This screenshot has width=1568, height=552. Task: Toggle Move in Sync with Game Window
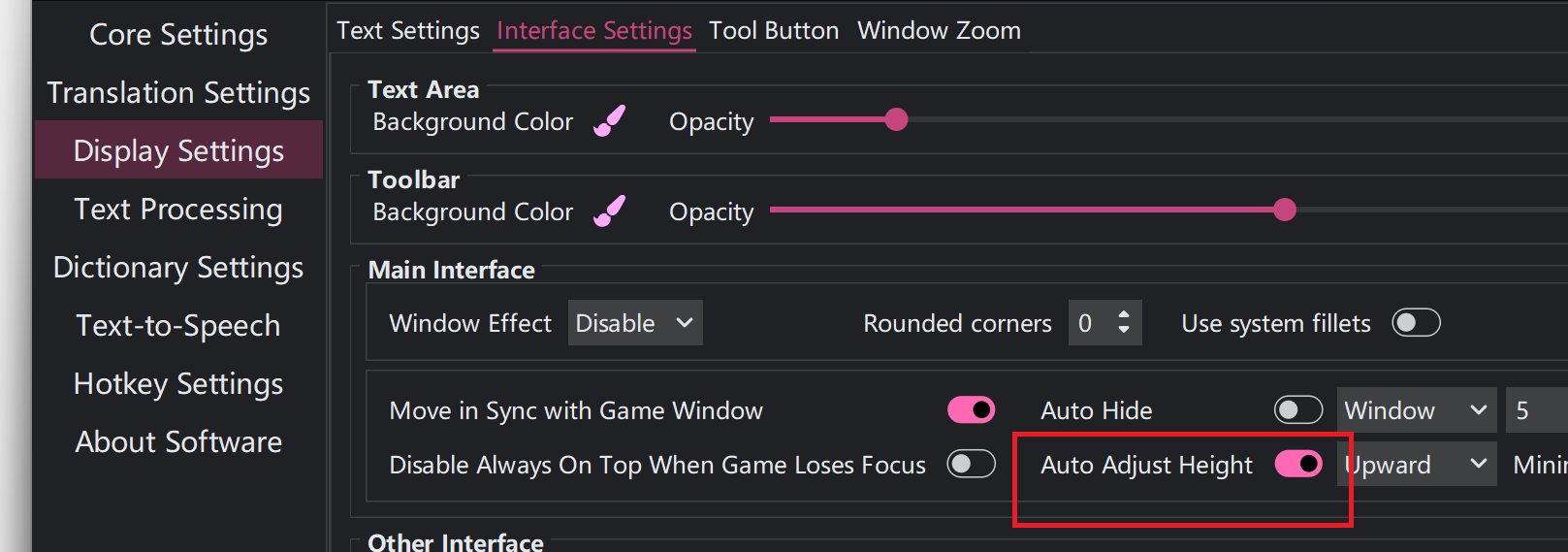(971, 410)
